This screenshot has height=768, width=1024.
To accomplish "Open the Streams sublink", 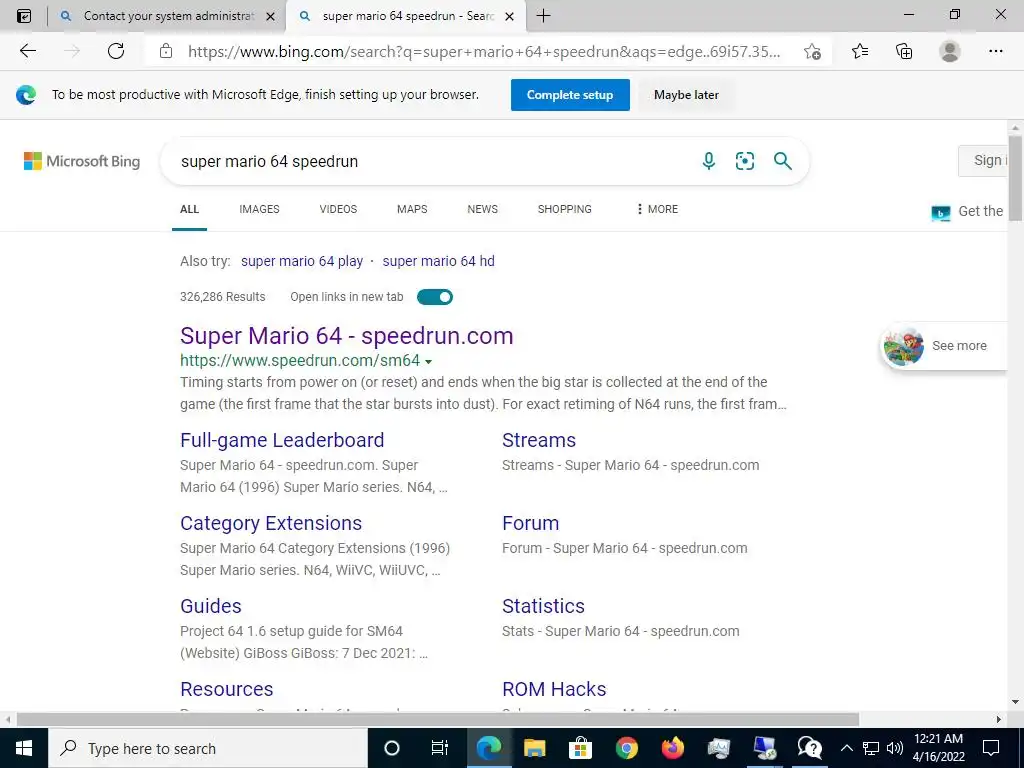I will [x=539, y=440].
